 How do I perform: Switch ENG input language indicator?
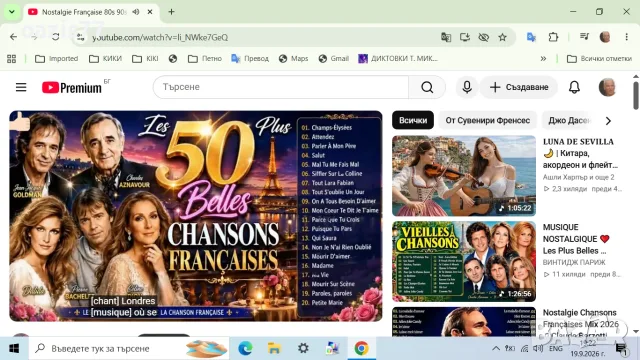(556, 348)
